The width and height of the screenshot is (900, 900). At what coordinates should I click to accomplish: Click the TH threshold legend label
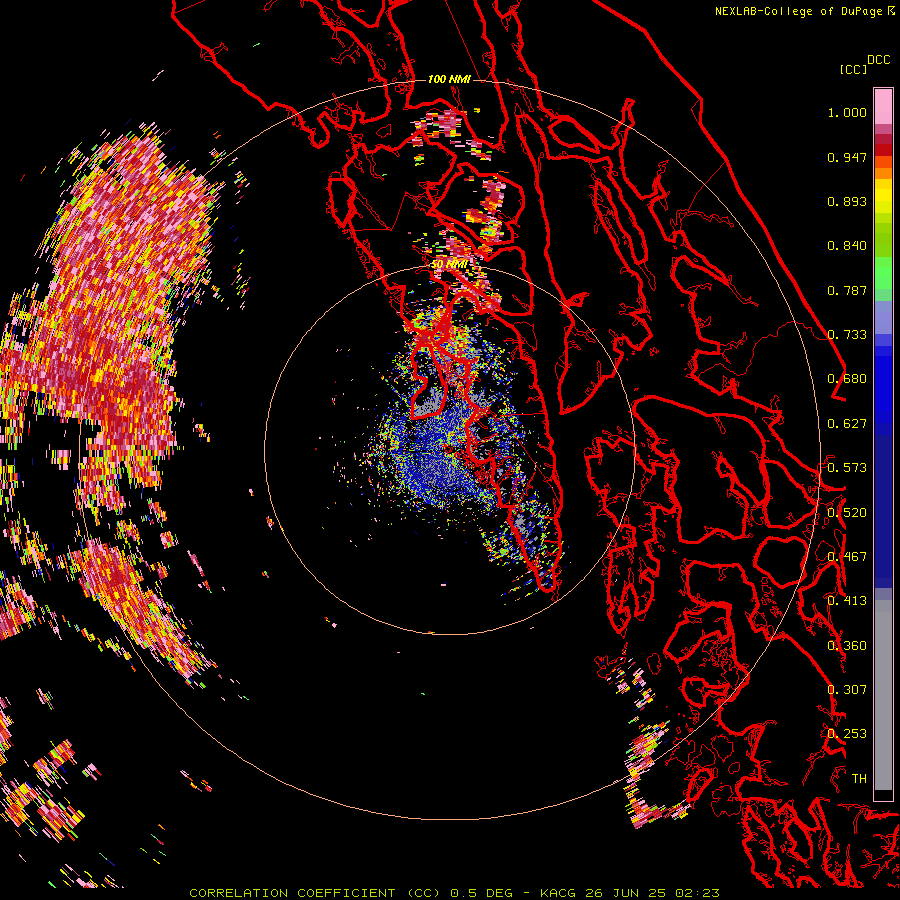[859, 779]
